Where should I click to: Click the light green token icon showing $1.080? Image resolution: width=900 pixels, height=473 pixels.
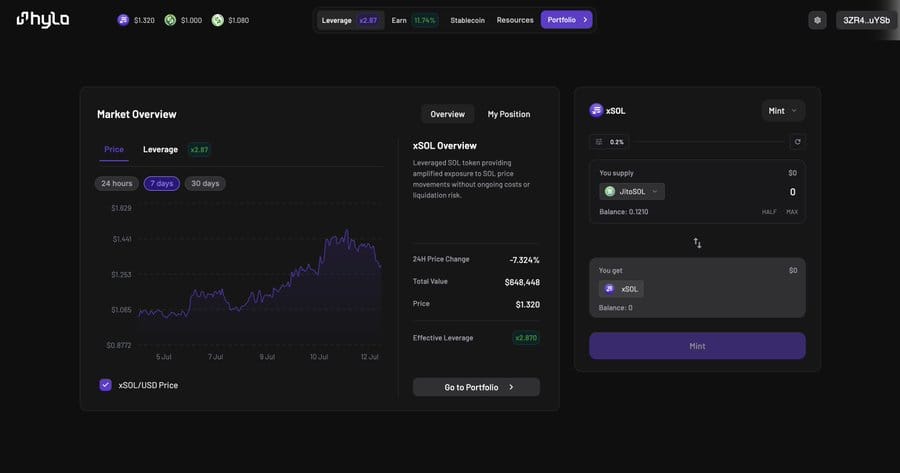coord(217,20)
